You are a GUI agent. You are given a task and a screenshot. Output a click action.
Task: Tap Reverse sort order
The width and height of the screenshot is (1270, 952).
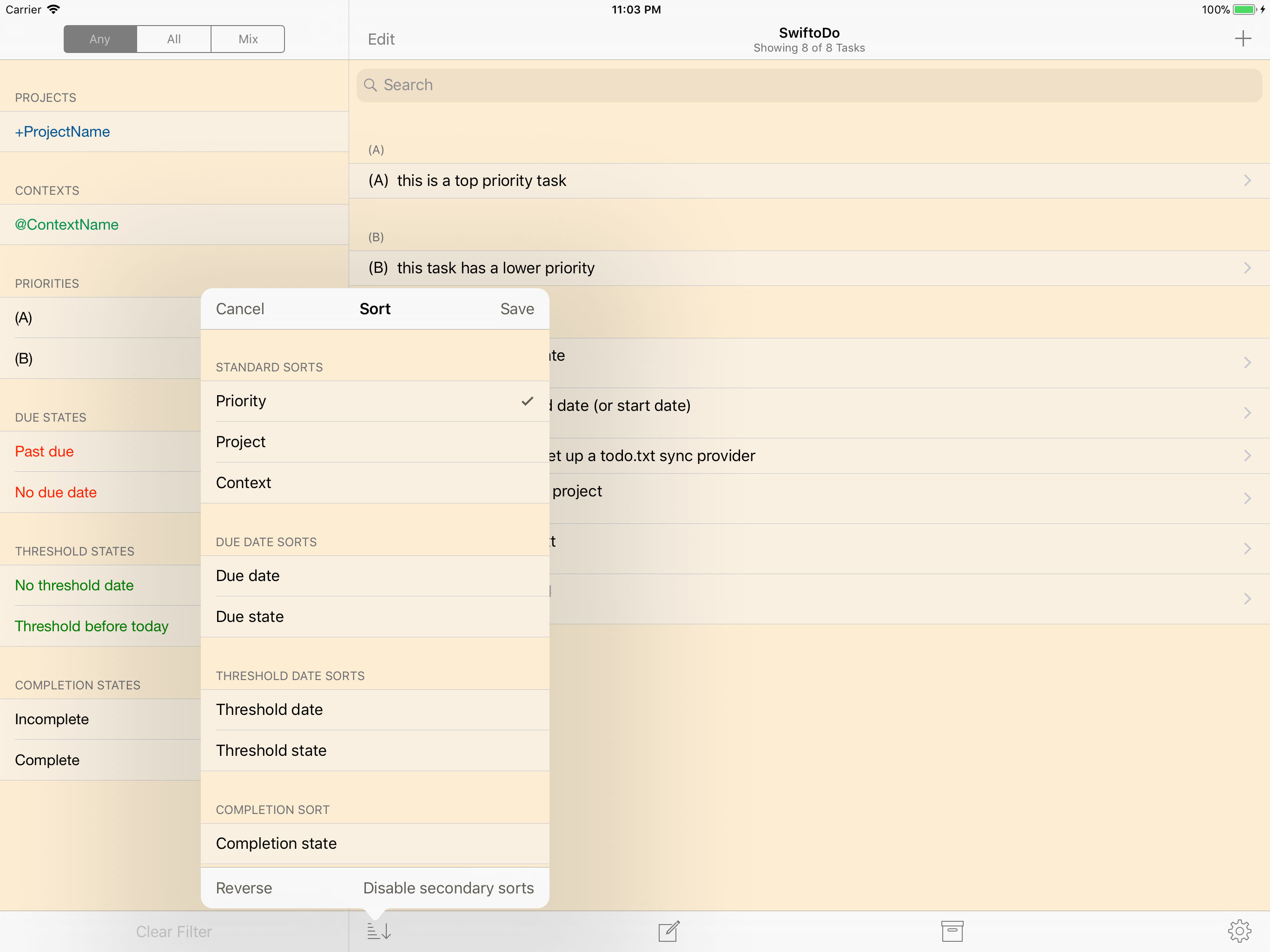click(244, 888)
